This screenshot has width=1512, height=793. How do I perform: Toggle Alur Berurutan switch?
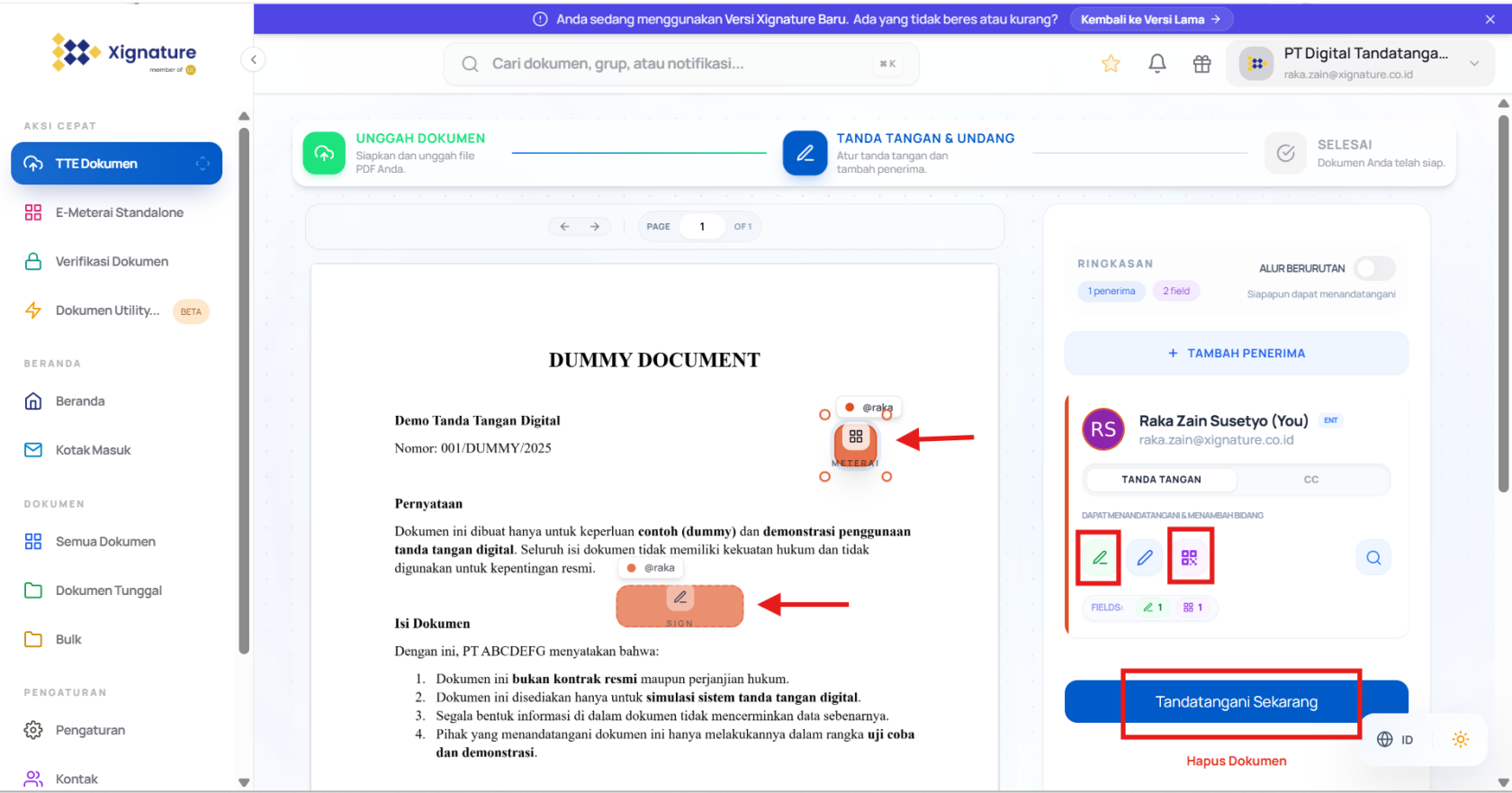tap(1374, 268)
